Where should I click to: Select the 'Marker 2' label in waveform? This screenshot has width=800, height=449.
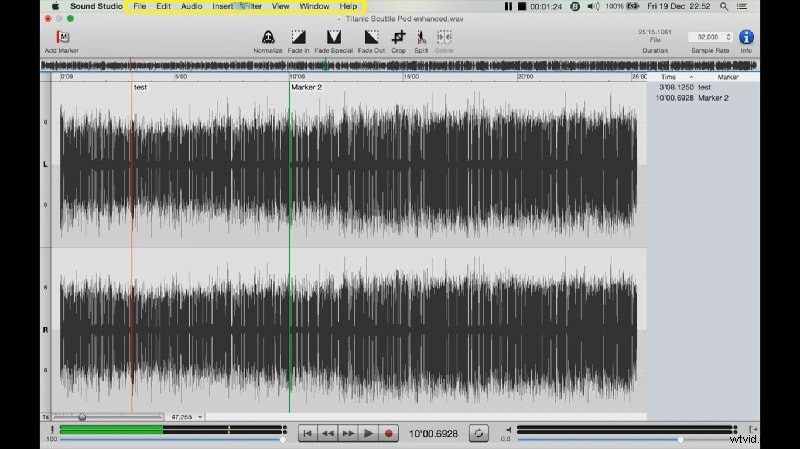(306, 87)
